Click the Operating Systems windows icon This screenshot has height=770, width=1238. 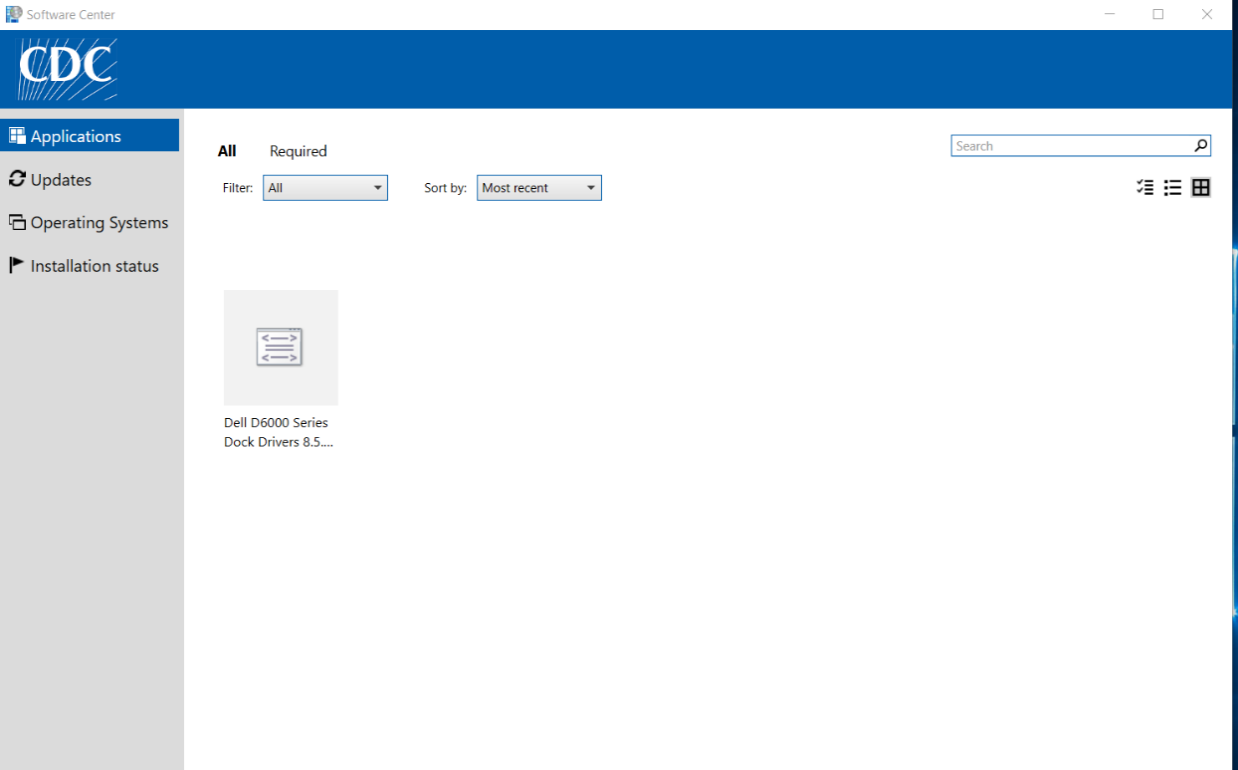[17, 222]
